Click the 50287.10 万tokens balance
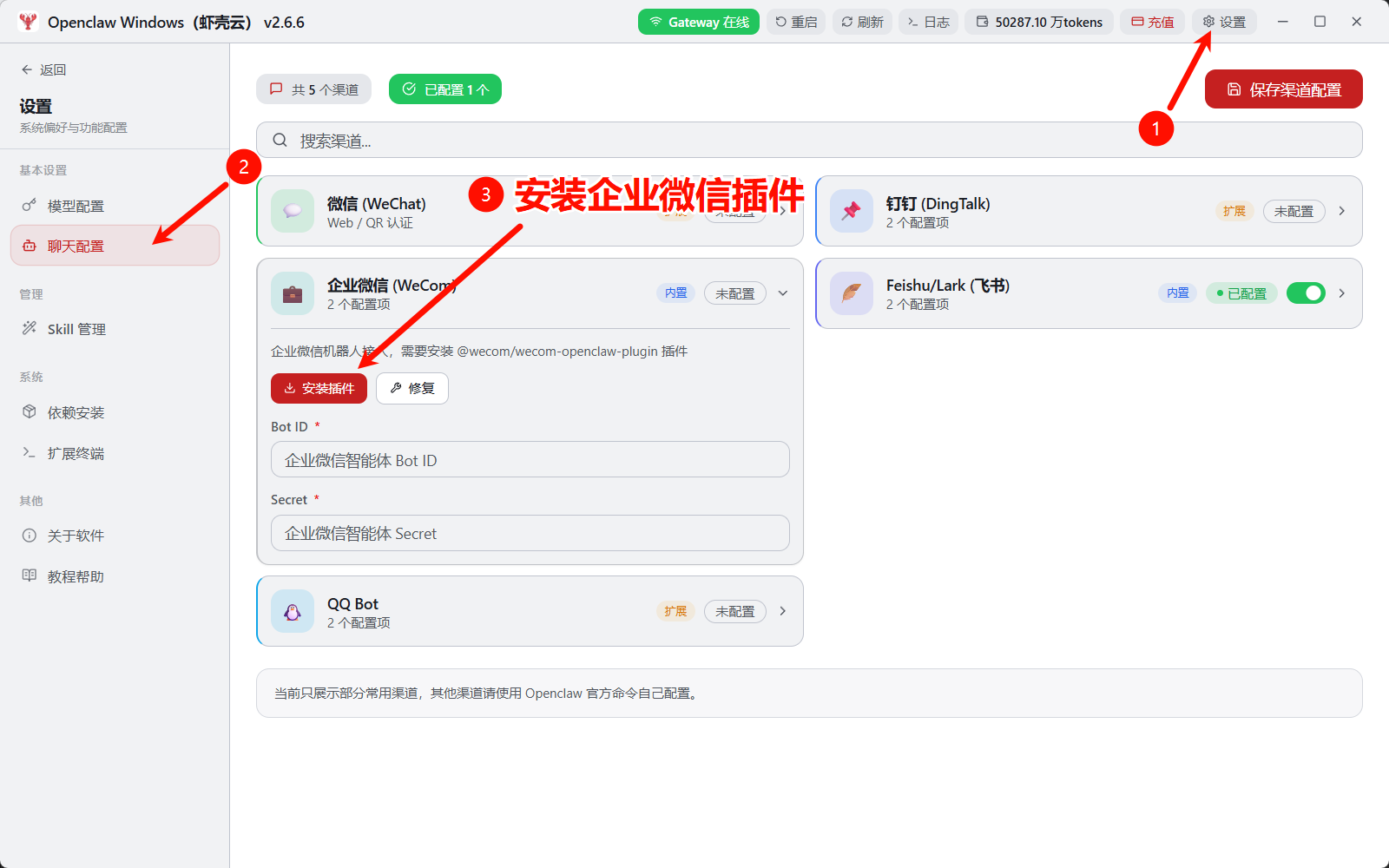The width and height of the screenshot is (1389, 868). tap(1039, 22)
